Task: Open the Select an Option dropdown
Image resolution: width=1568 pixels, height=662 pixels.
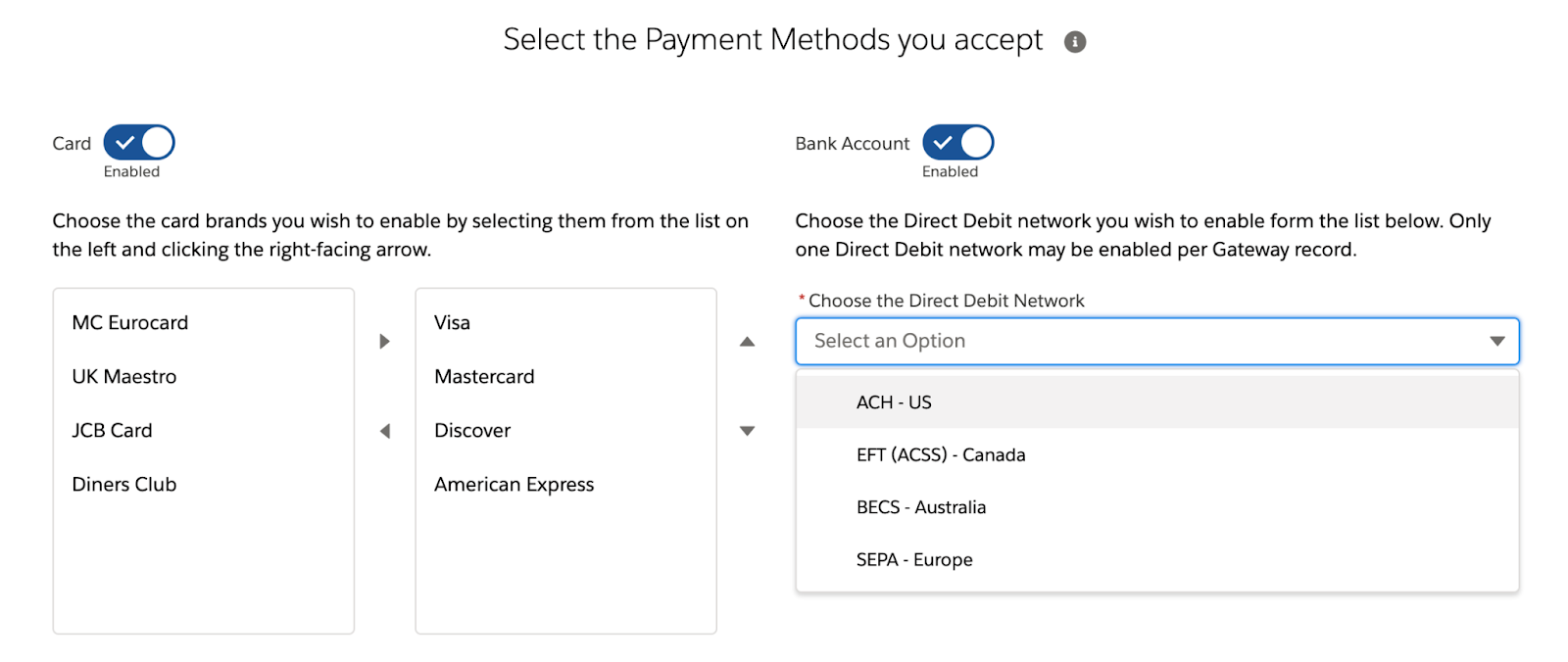Action: 1156,341
